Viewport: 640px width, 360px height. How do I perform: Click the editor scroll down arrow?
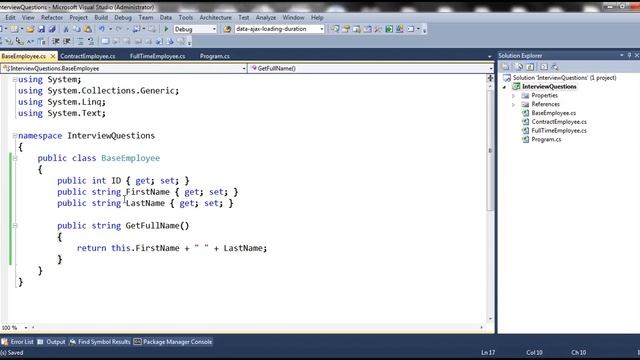pyautogui.click(x=490, y=319)
